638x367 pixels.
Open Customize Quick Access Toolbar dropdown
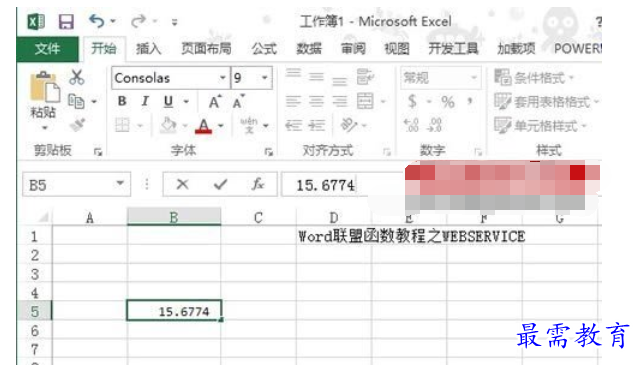tap(174, 22)
